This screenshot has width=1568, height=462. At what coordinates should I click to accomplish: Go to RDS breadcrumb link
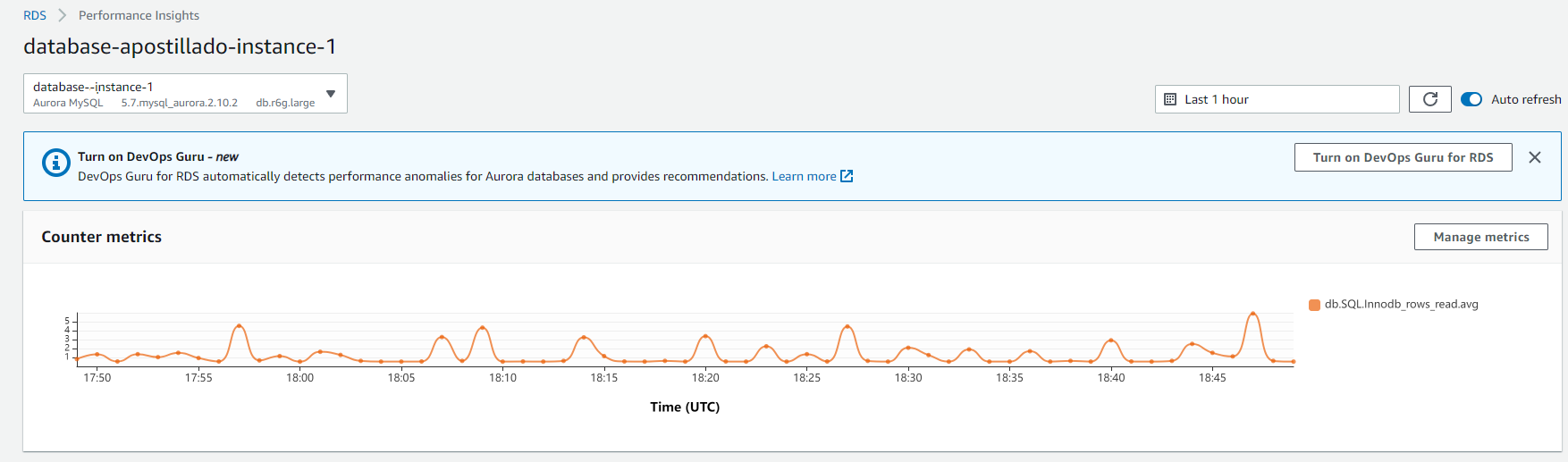click(35, 15)
